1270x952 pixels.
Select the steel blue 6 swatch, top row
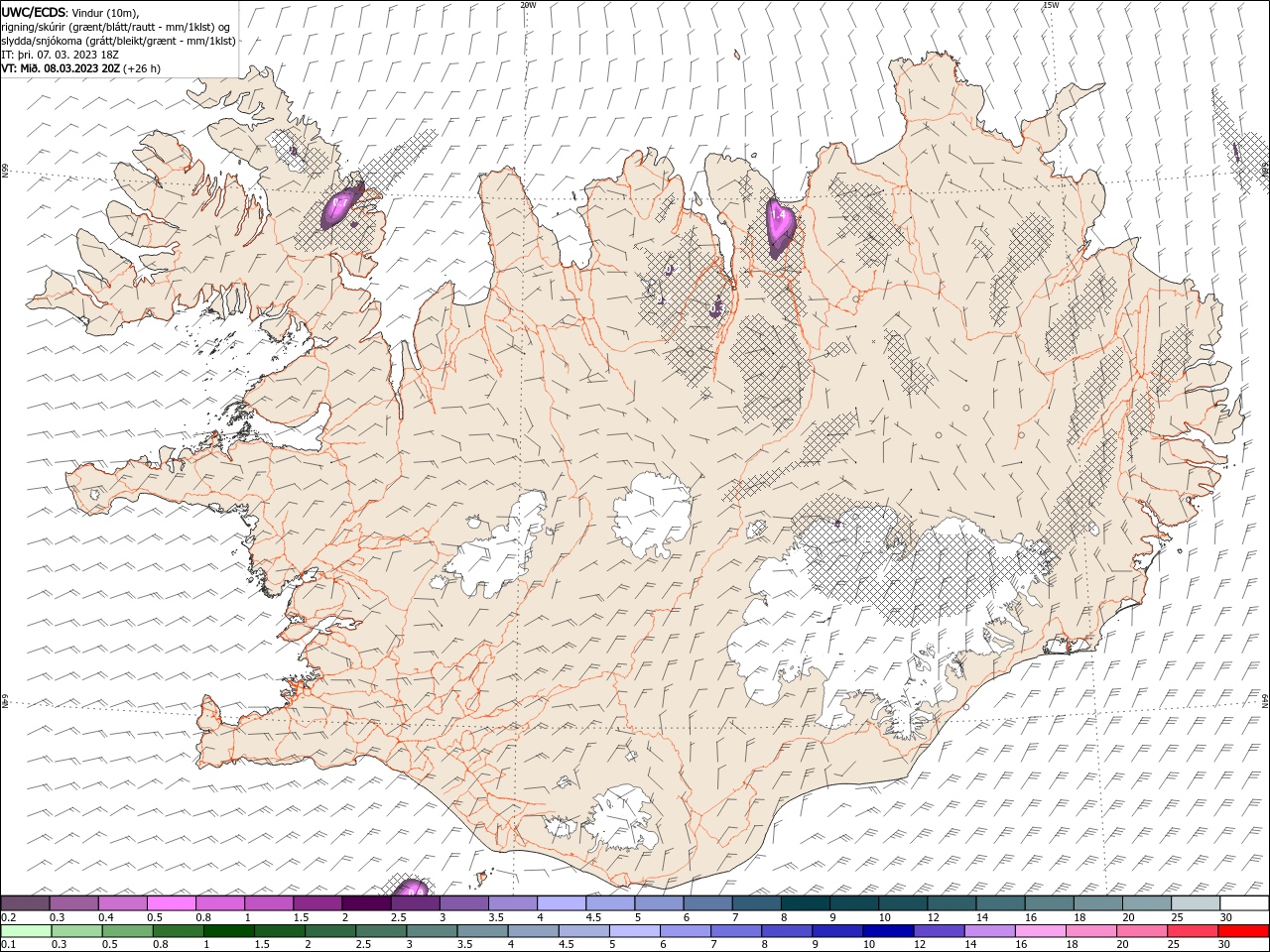tap(707, 903)
